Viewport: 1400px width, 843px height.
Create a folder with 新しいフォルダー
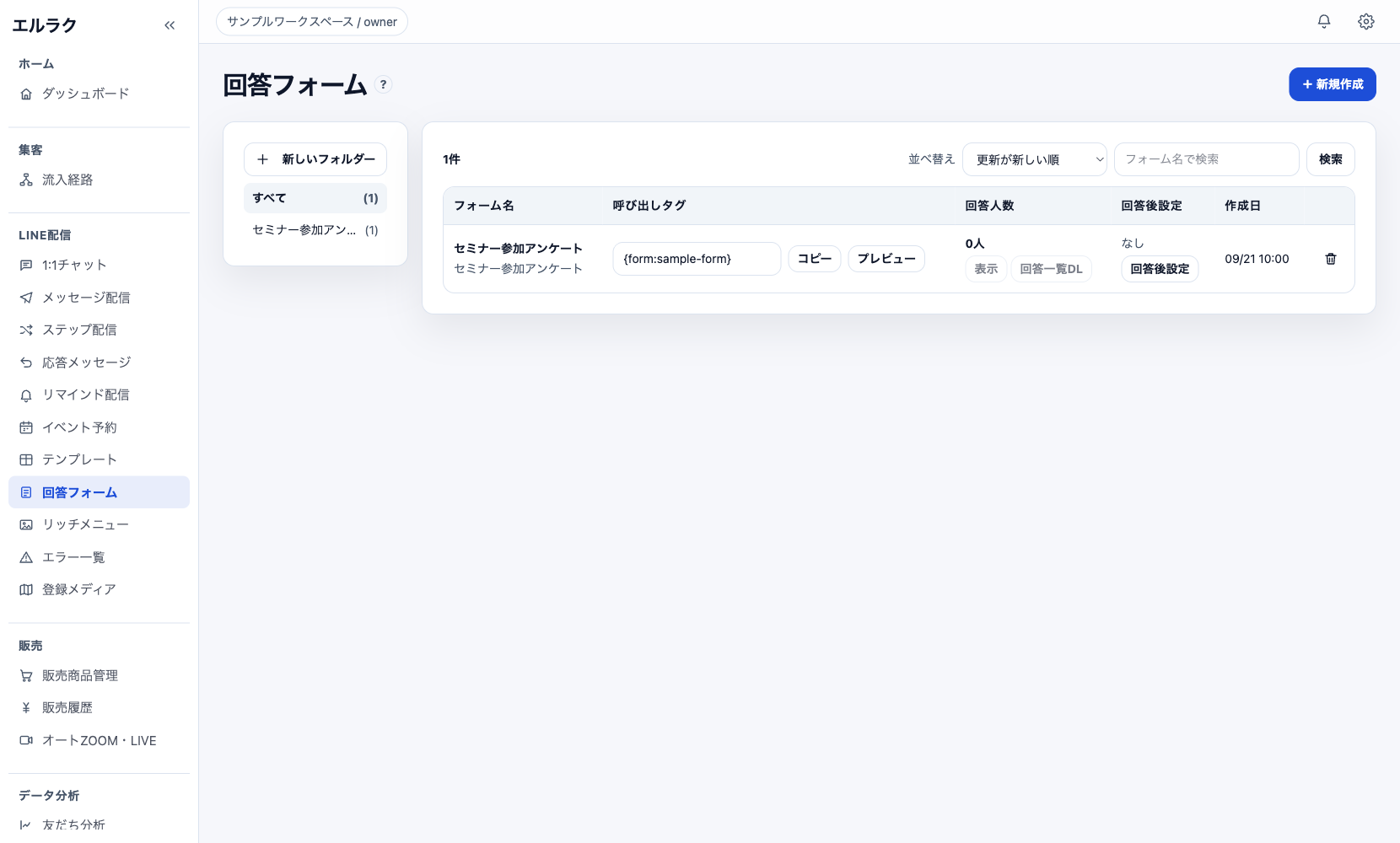pyautogui.click(x=315, y=159)
